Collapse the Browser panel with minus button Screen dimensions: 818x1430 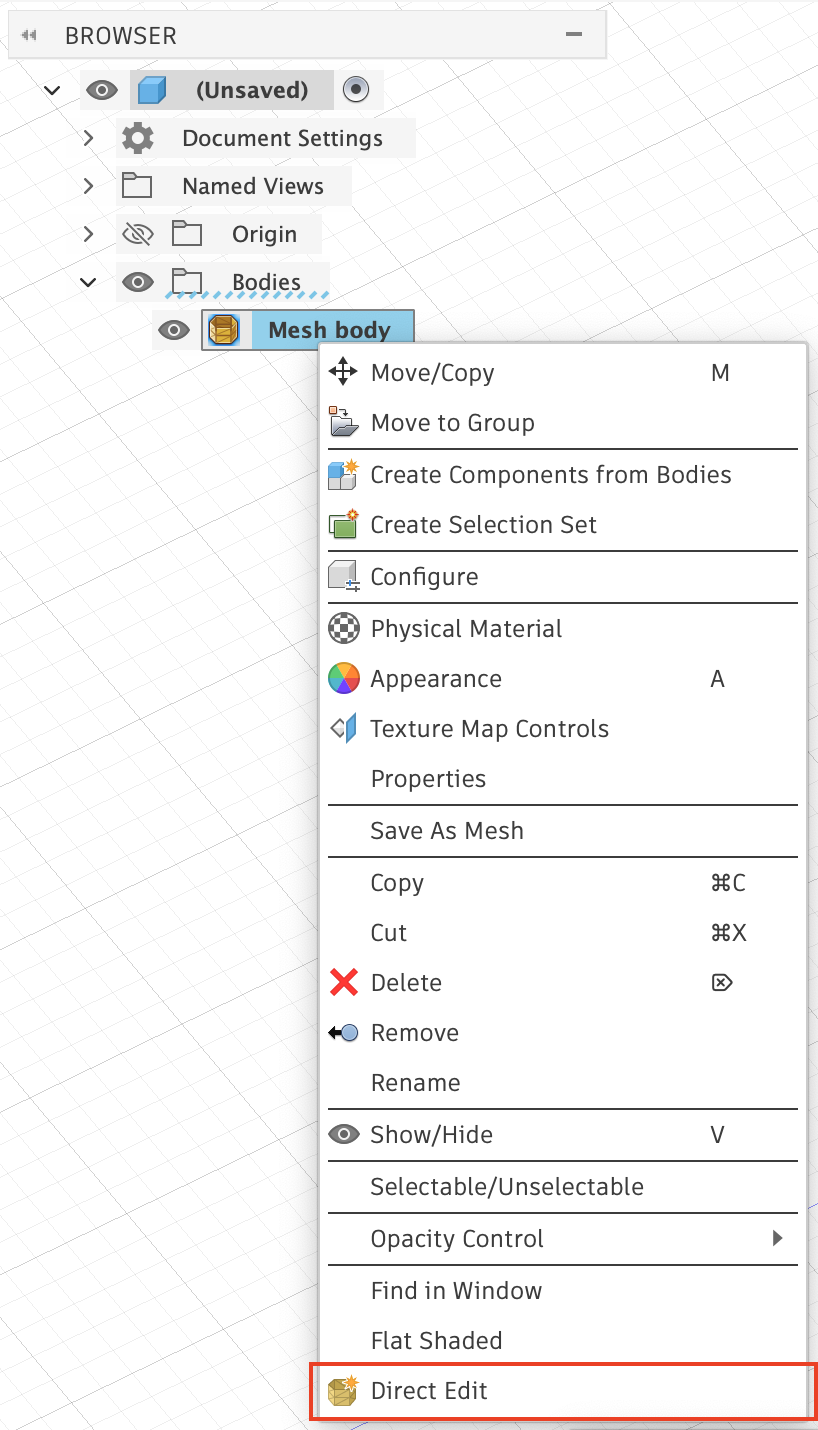point(573,33)
